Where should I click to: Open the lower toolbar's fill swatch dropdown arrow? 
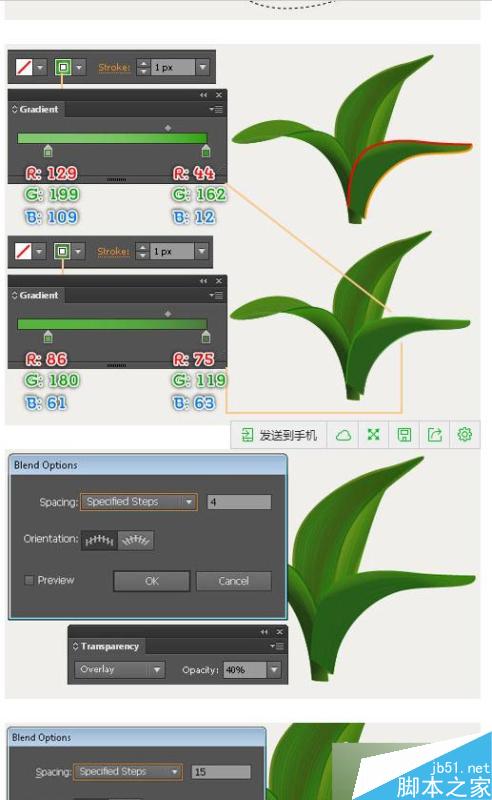tap(39, 251)
